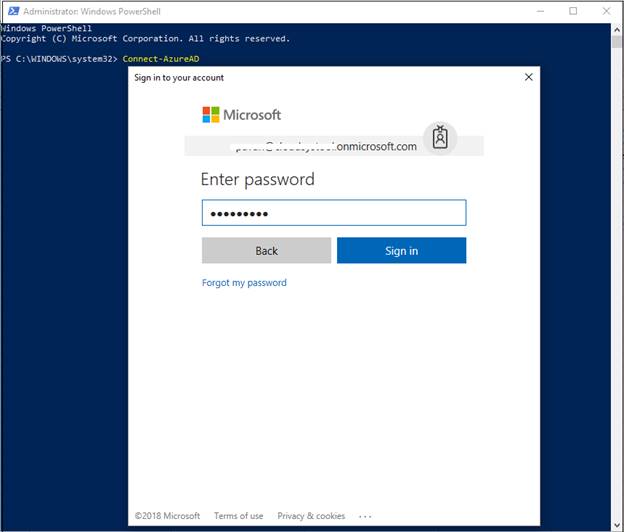624x532 pixels.
Task: Close the Sign in to your account dialog
Action: pyautogui.click(x=528, y=77)
